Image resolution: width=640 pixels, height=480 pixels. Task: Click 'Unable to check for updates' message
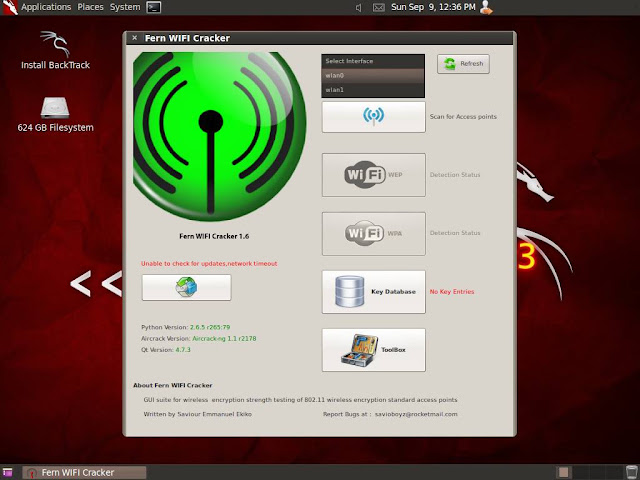(x=209, y=264)
